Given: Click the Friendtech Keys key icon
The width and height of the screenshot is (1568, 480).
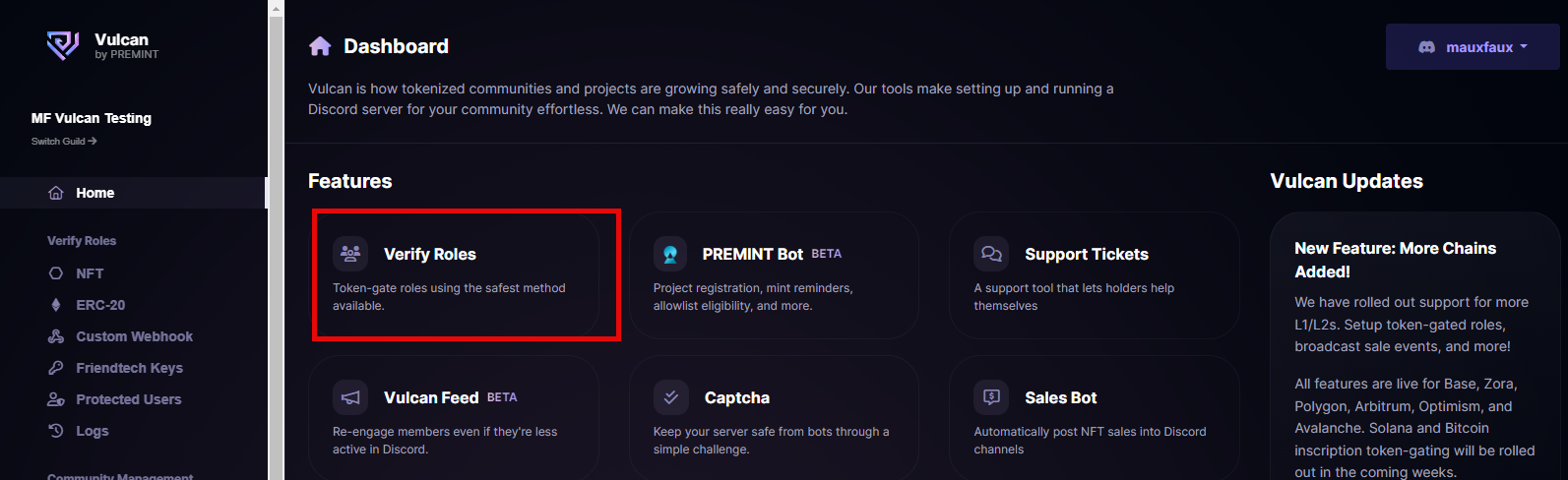Looking at the screenshot, I should click(56, 368).
